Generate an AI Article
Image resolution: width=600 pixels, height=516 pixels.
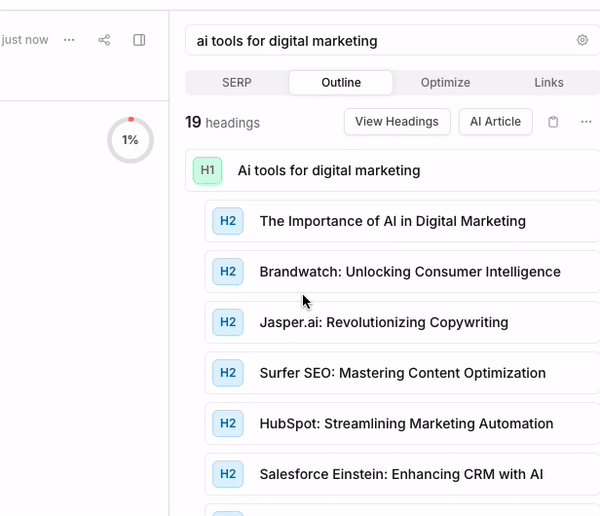[x=495, y=122]
